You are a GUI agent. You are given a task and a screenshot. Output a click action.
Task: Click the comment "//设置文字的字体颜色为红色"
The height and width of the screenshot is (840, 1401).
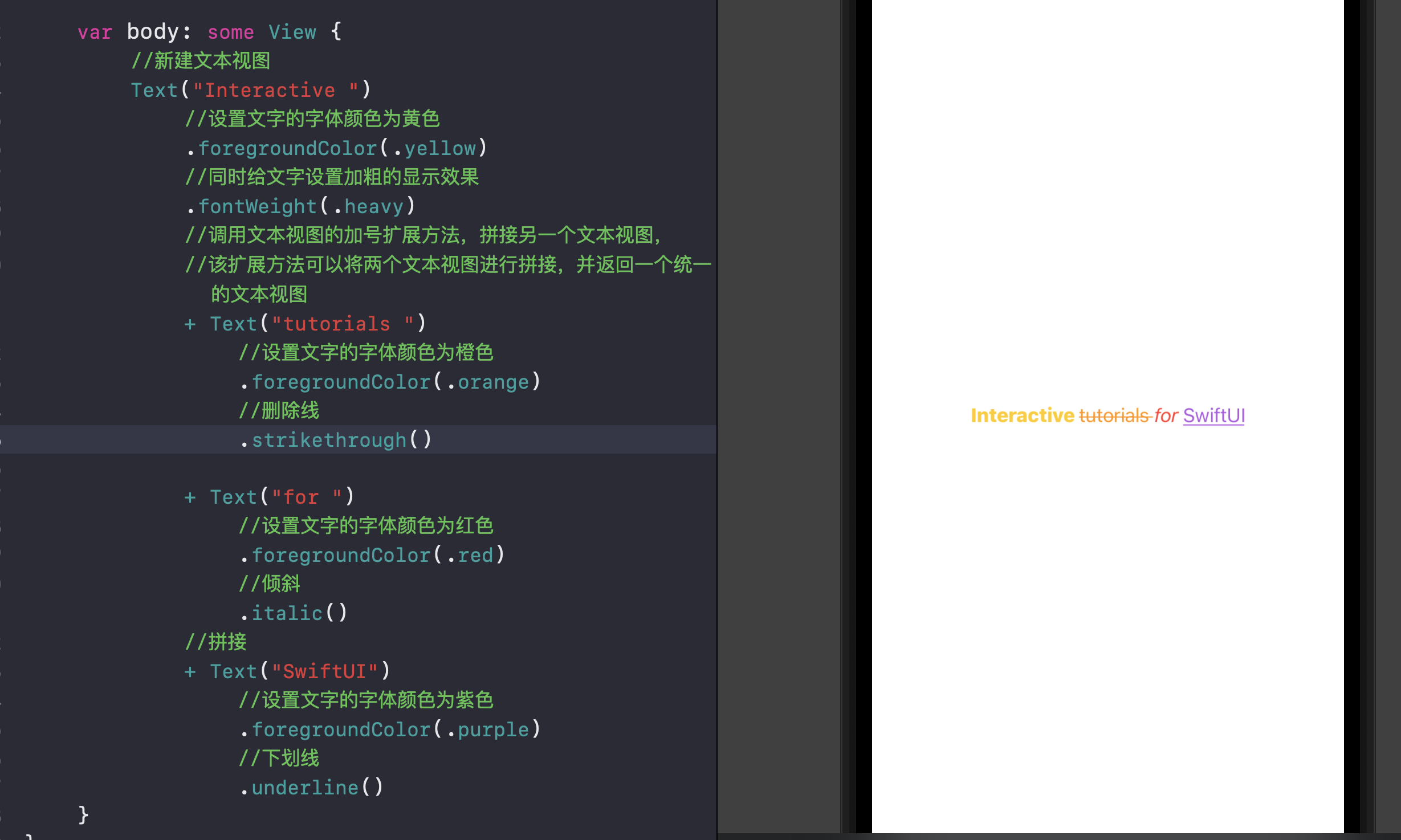[366, 525]
